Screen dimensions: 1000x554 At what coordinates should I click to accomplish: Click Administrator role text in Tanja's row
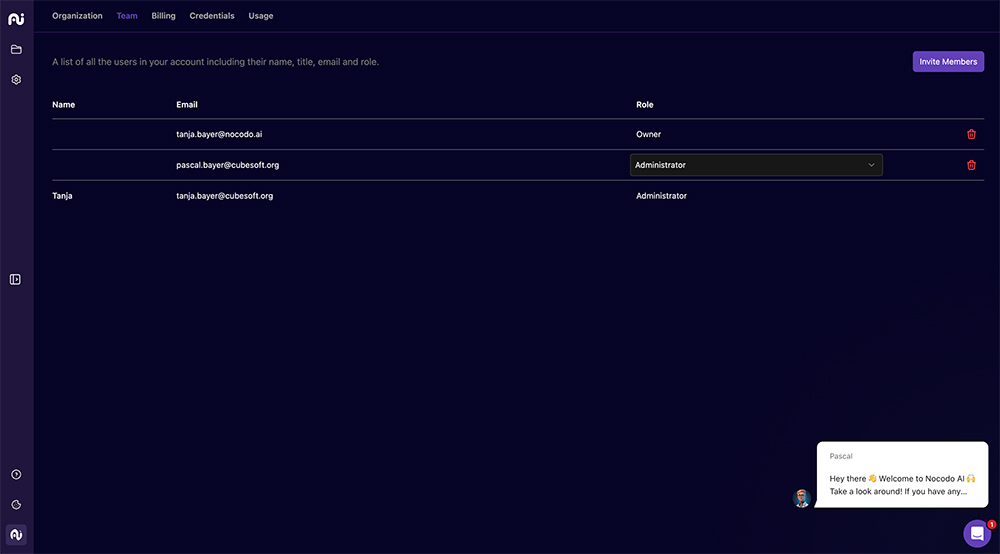tap(661, 196)
